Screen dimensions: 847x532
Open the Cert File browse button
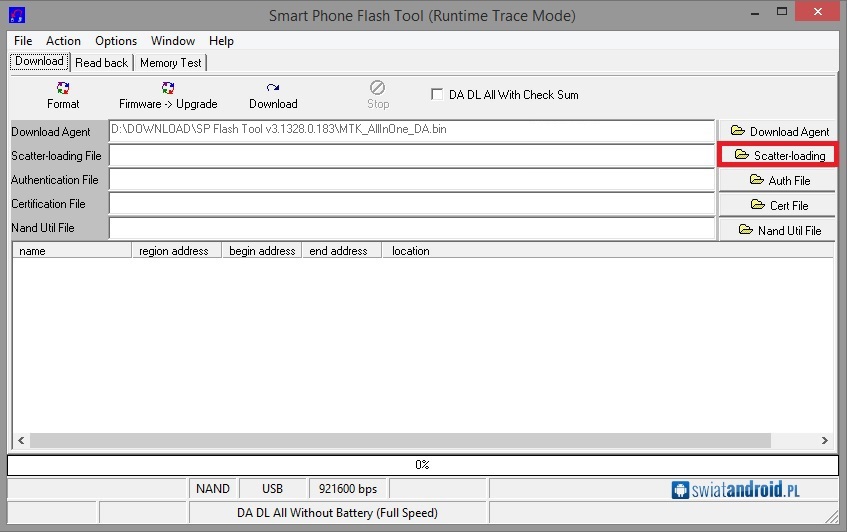(x=779, y=205)
